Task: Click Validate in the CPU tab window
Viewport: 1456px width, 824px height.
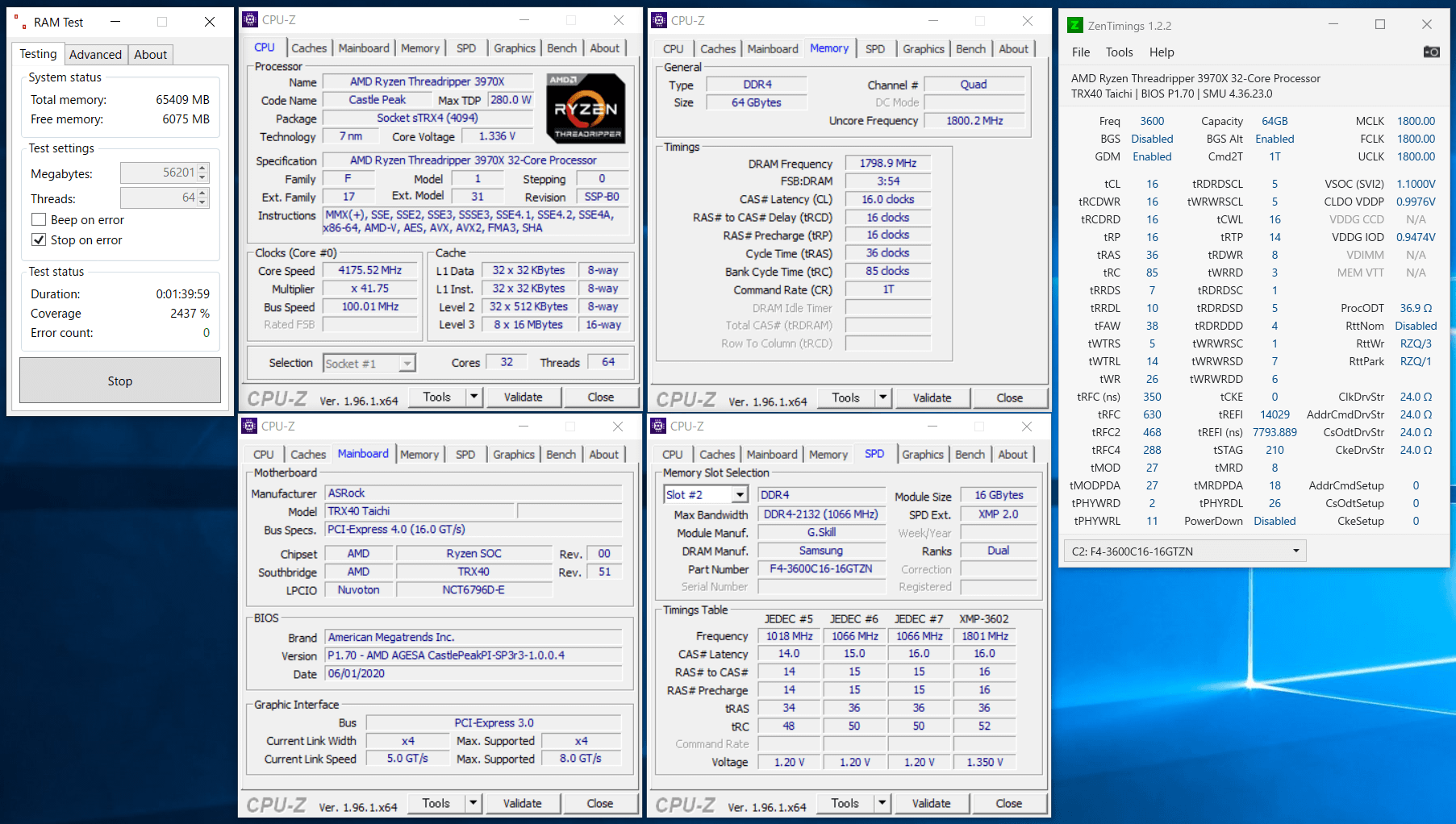Action: coord(523,397)
